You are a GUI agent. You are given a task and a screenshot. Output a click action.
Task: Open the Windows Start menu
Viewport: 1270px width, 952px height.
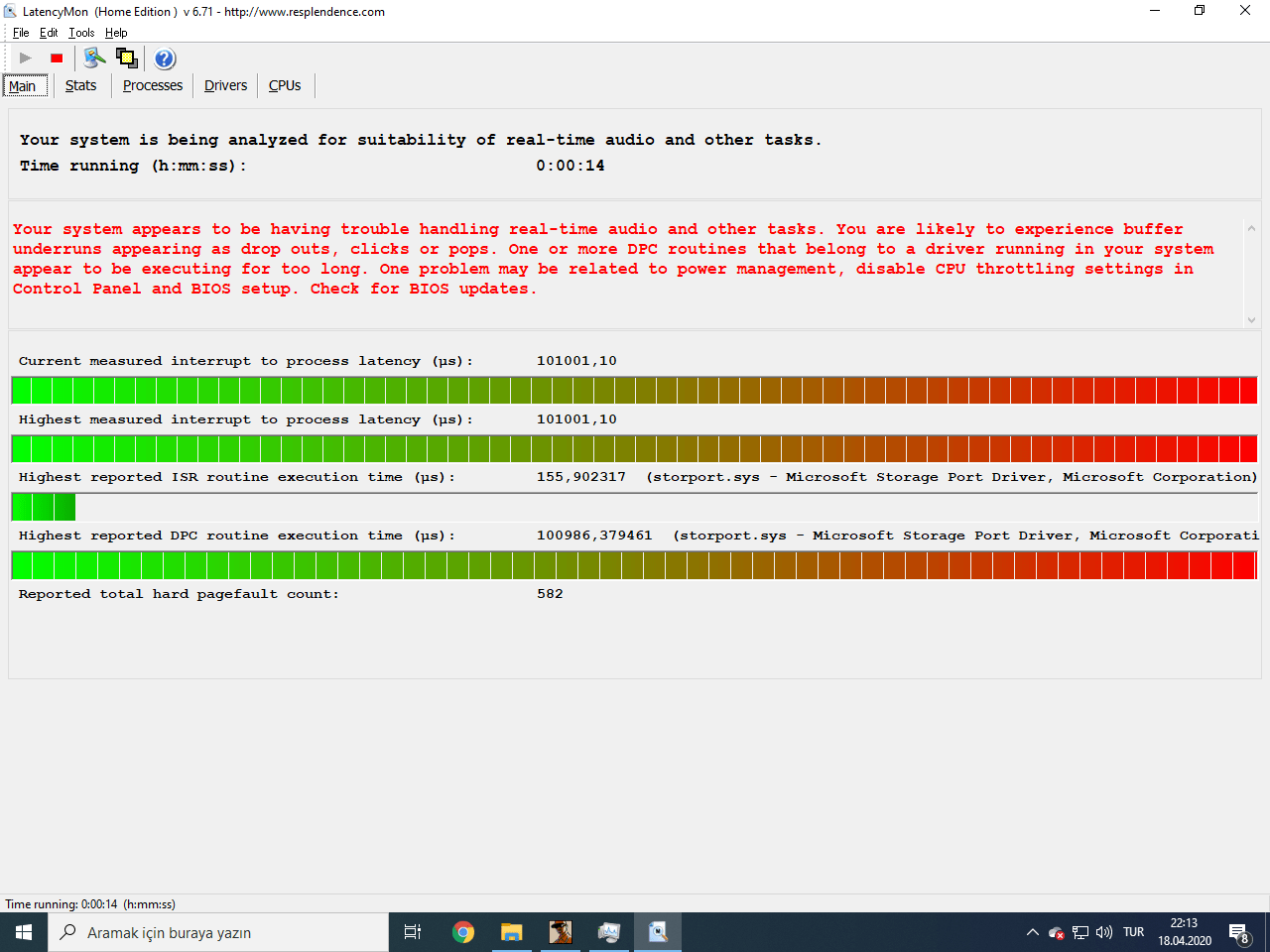click(x=24, y=932)
